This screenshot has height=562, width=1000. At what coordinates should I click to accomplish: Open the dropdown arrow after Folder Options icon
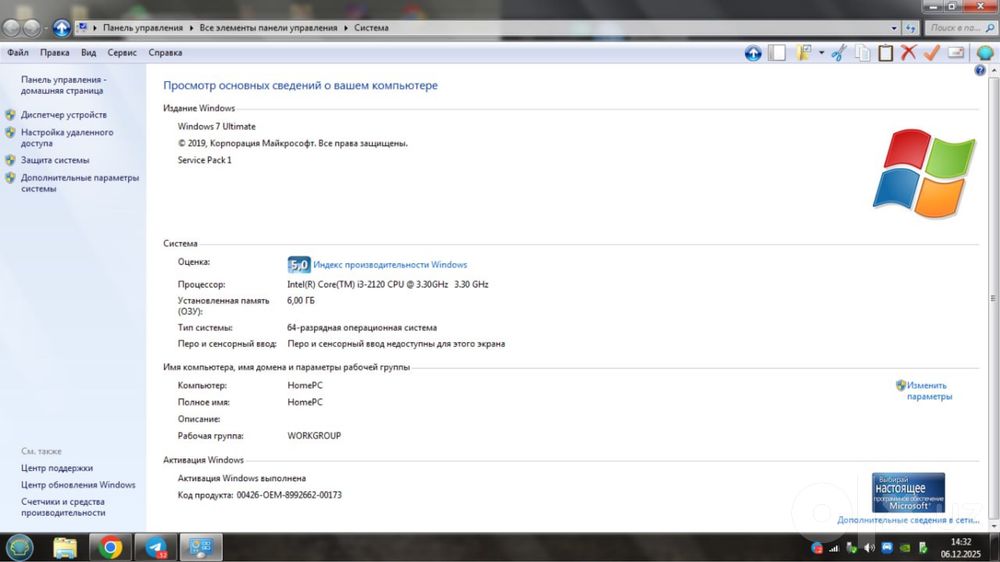pyautogui.click(x=821, y=53)
